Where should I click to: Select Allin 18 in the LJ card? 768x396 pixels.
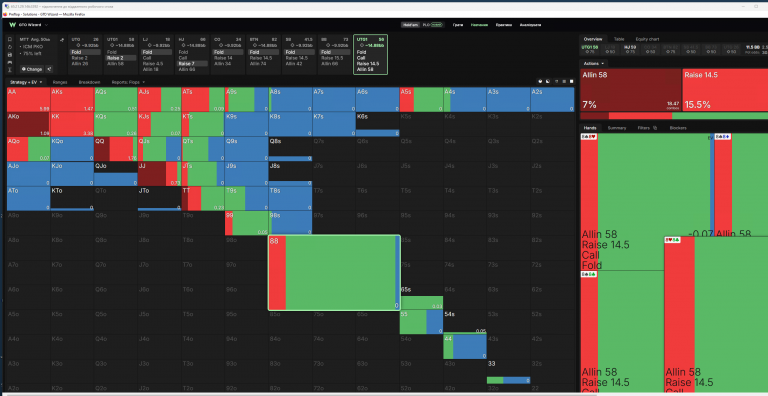pyautogui.click(x=149, y=69)
